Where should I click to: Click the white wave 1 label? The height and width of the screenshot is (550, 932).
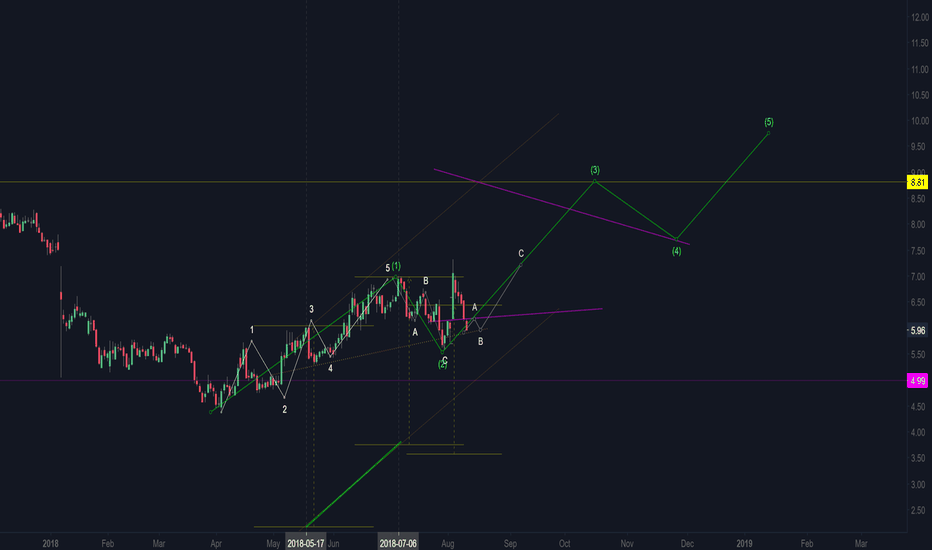(x=252, y=329)
